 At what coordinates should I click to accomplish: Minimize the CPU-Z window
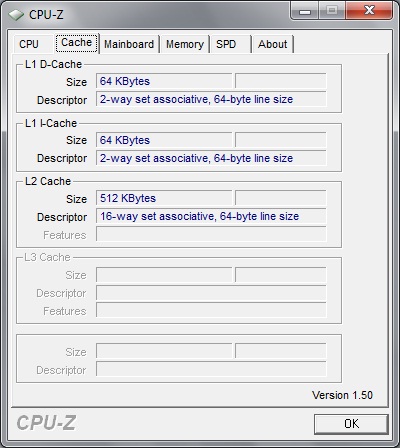(305, 11)
